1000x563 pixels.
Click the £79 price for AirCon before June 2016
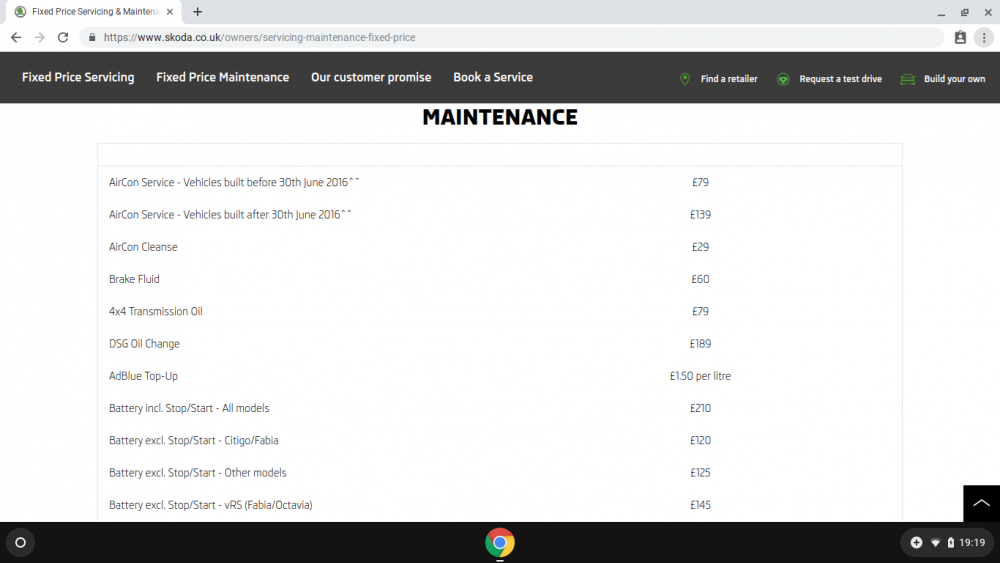700,182
